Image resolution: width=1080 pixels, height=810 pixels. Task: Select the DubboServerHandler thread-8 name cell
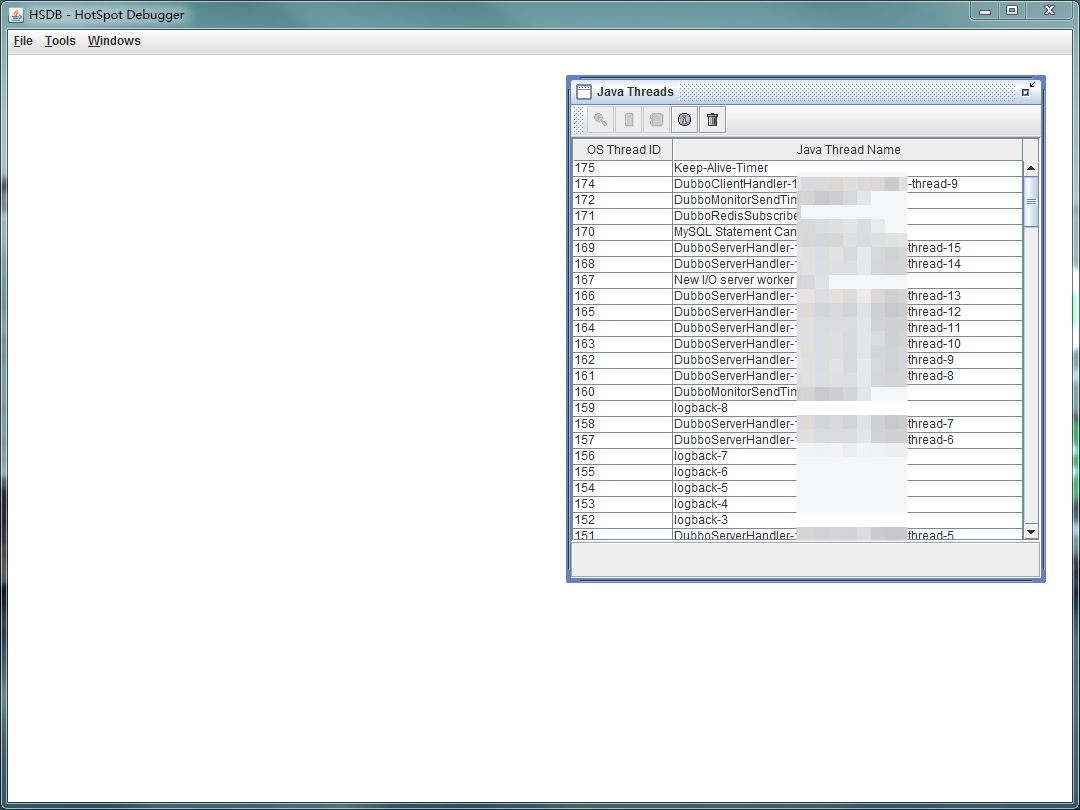pos(848,376)
